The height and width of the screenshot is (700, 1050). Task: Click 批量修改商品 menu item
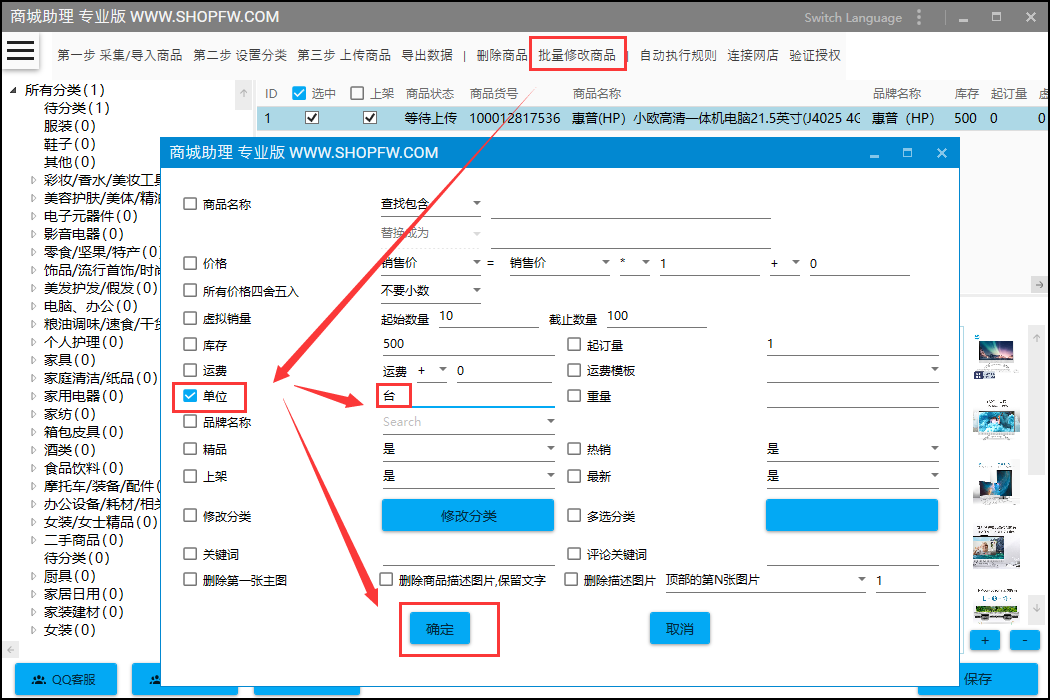577,56
